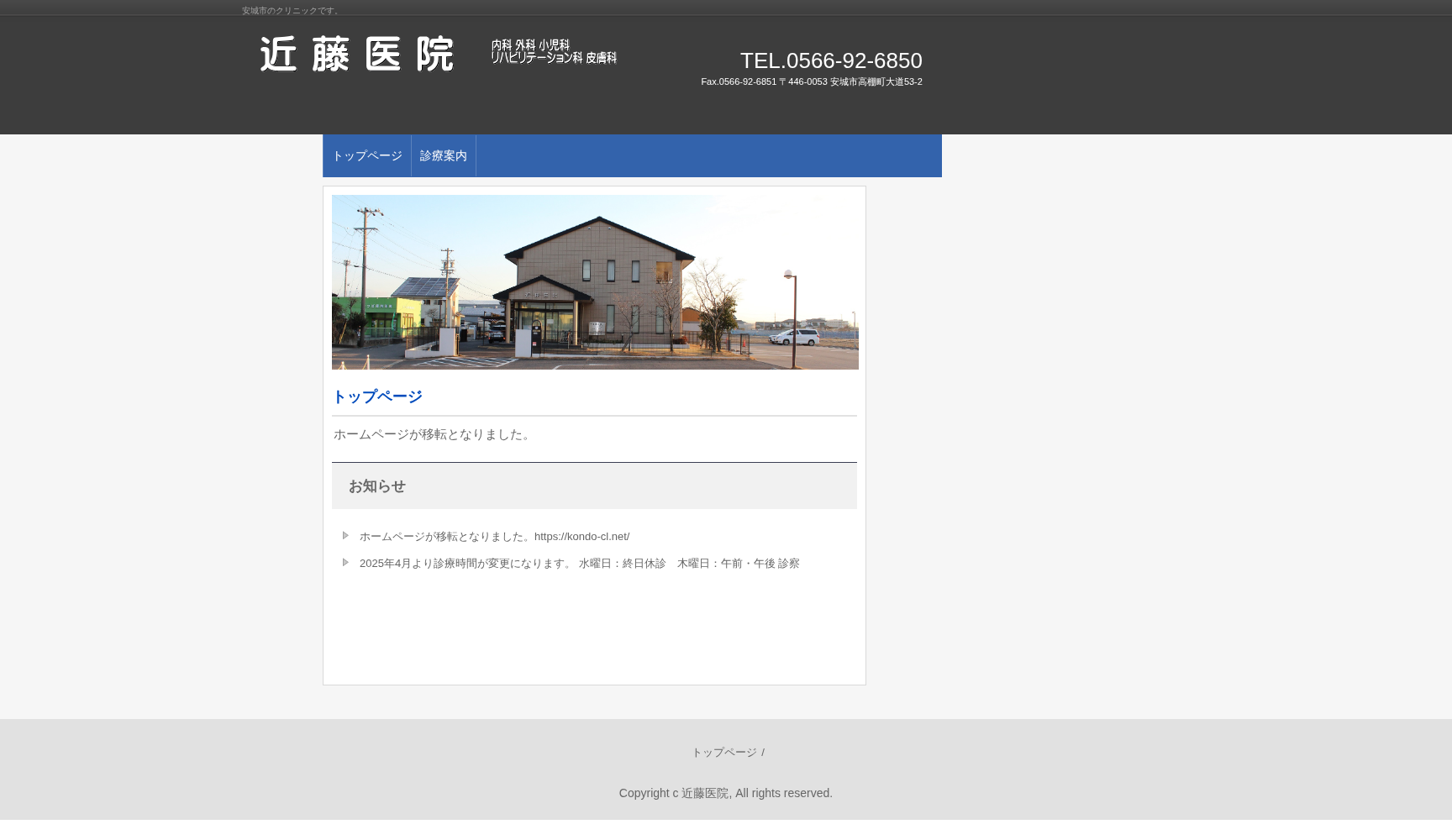Collapse the お知らせ section header
1452x840 pixels.
[376, 486]
